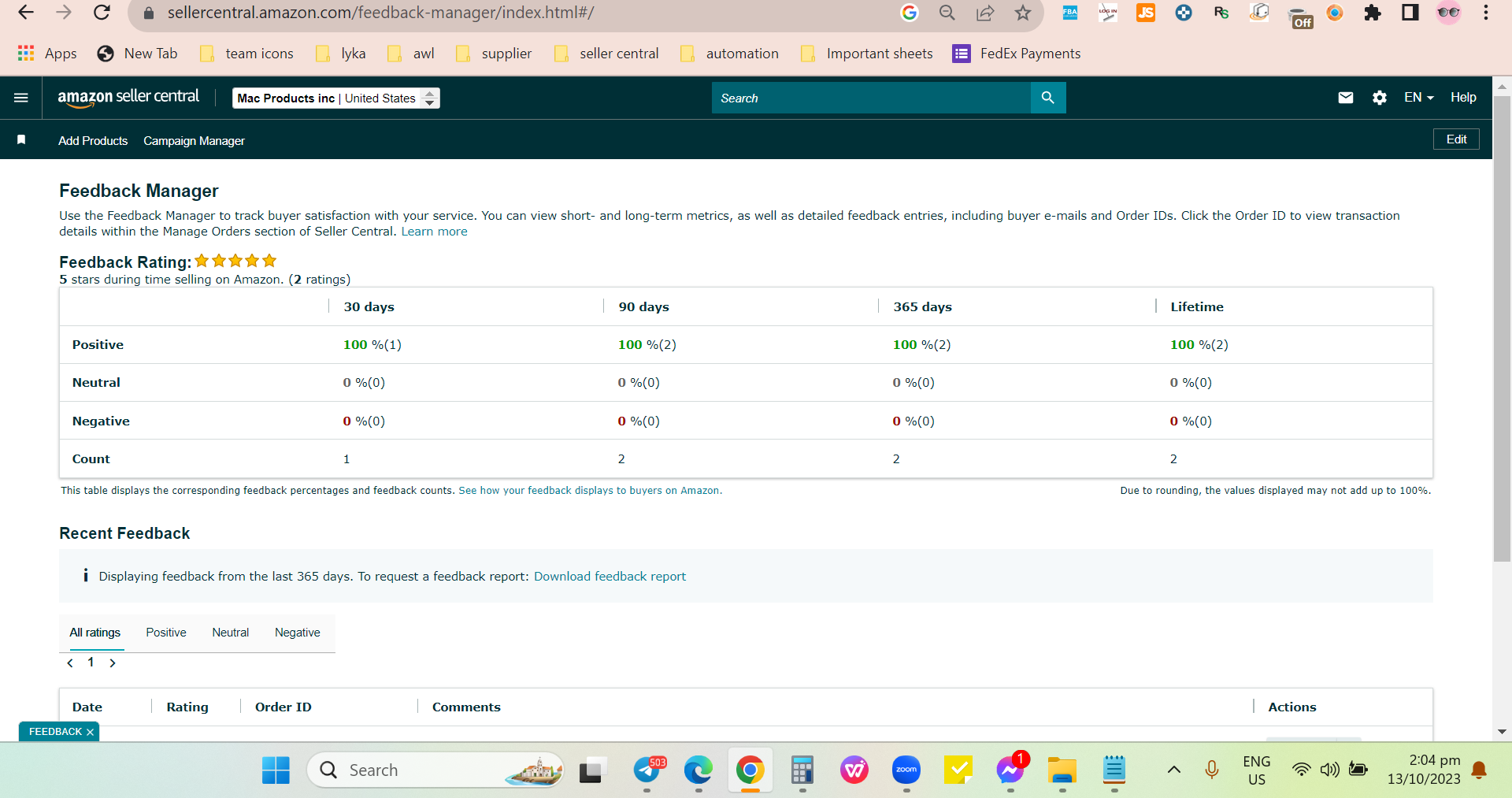Show hidden system tray icons chevron
This screenshot has width=1512, height=798.
1173,770
